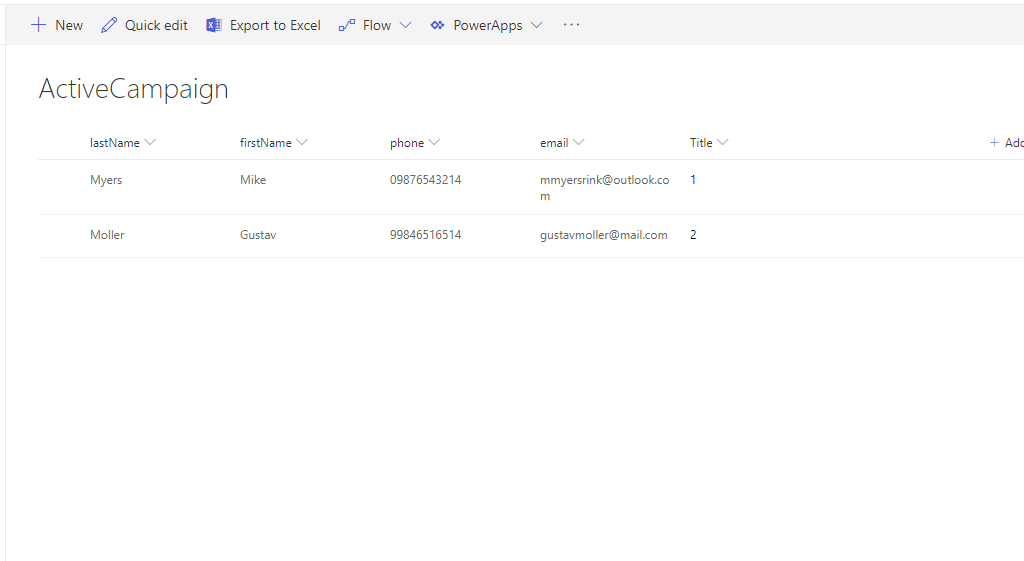
Task: Click the plus icon to add column
Action: point(994,143)
